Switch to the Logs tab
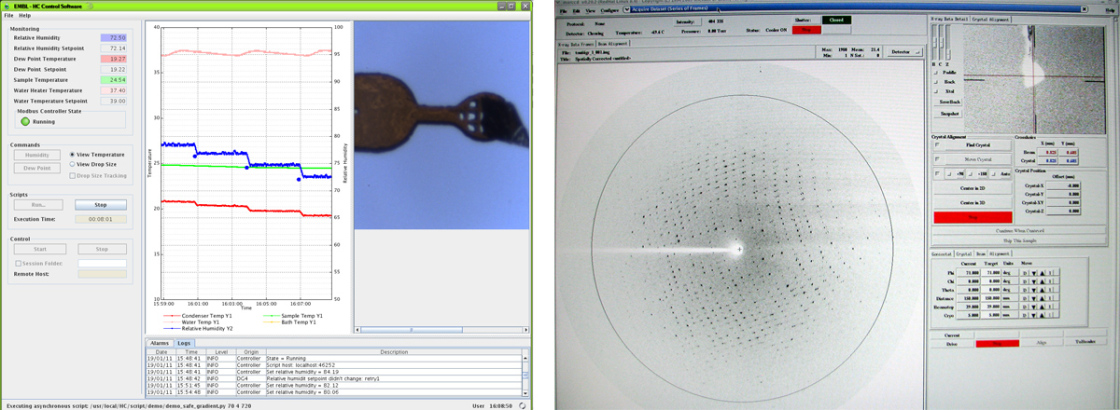The height and width of the screenshot is (410, 1120). (x=184, y=343)
